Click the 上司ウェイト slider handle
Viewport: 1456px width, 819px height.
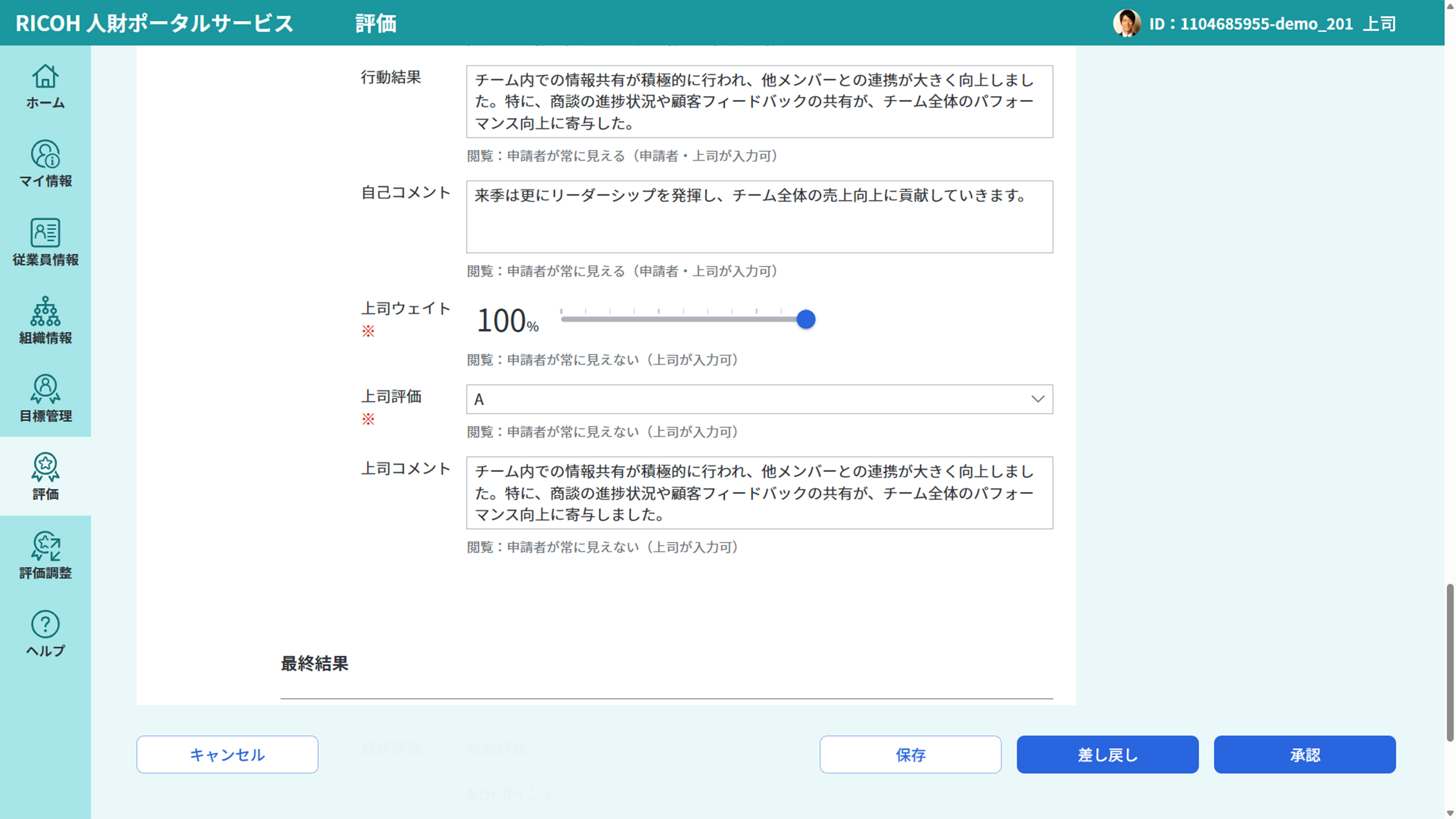coord(805,319)
